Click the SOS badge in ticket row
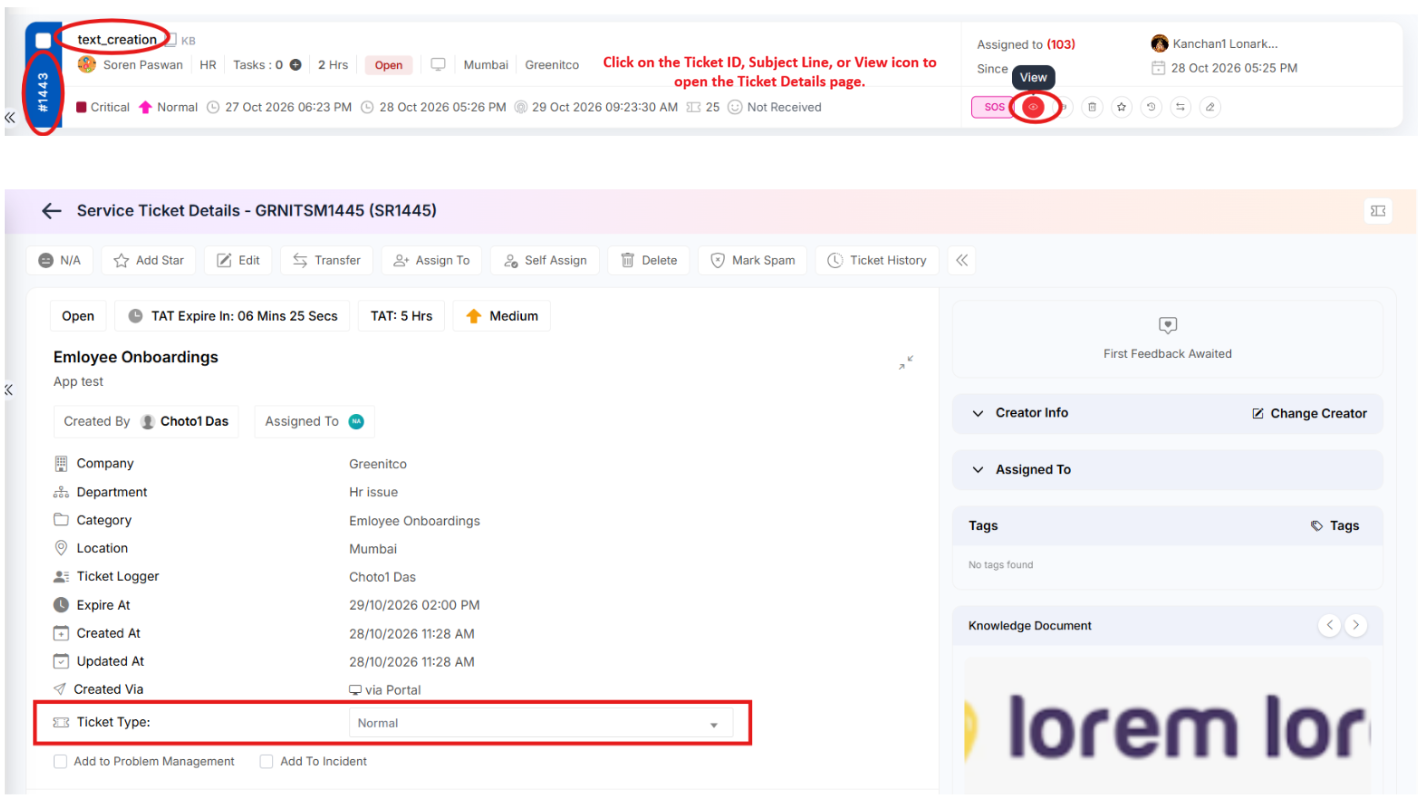This screenshot has width=1427, height=800. click(994, 107)
